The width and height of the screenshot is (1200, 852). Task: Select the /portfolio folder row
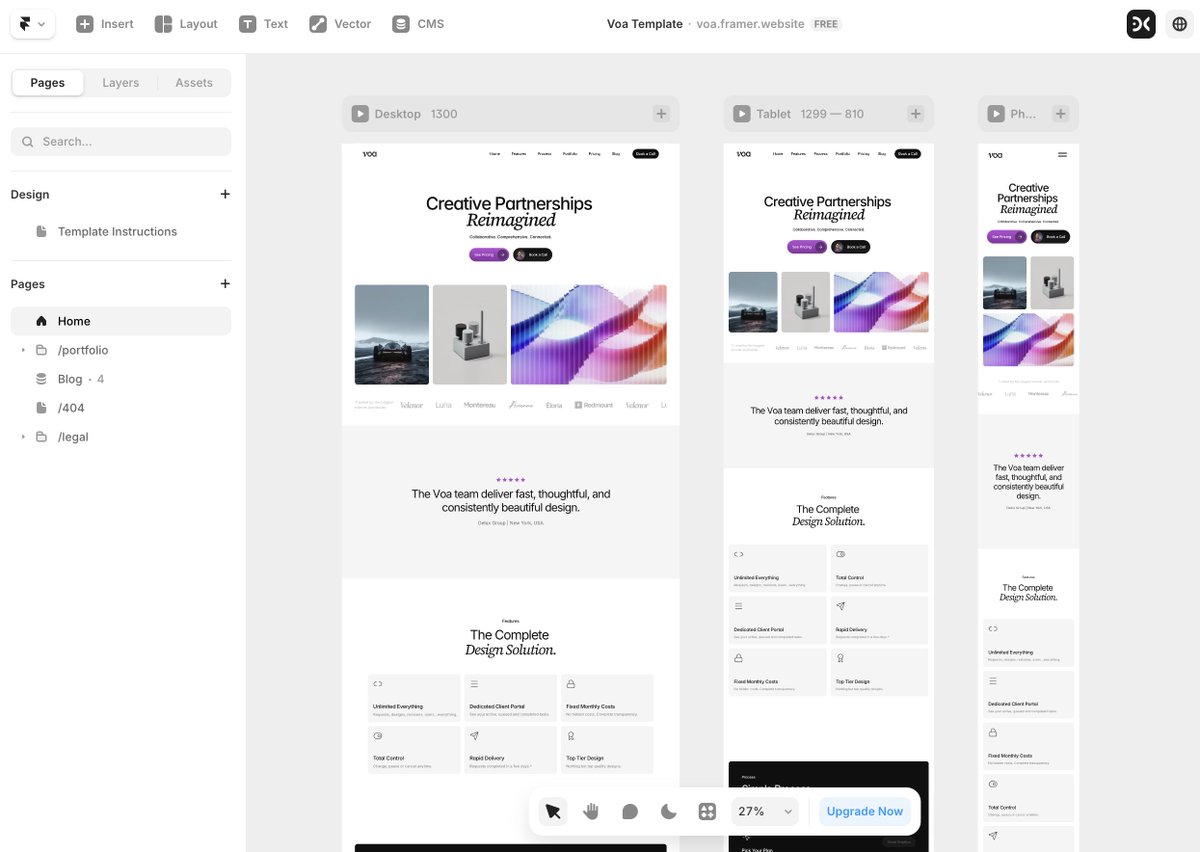coord(121,350)
